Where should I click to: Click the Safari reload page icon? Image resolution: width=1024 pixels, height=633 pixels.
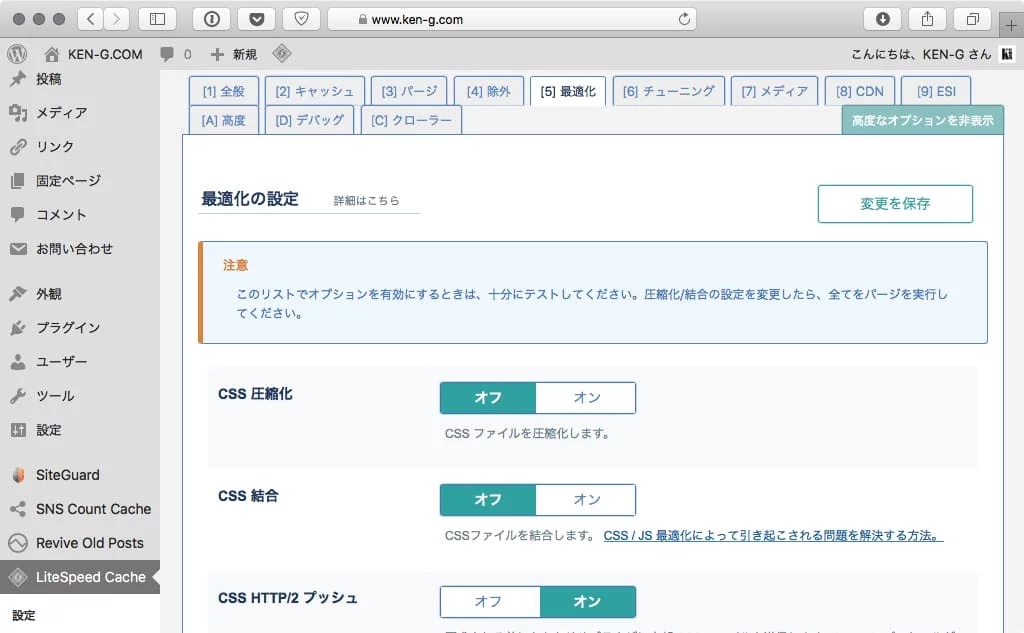point(684,19)
